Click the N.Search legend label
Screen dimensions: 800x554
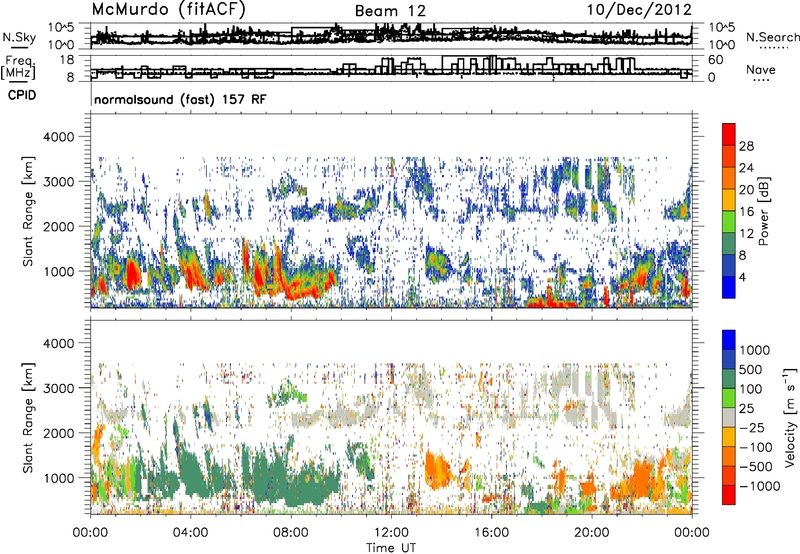pos(772,37)
